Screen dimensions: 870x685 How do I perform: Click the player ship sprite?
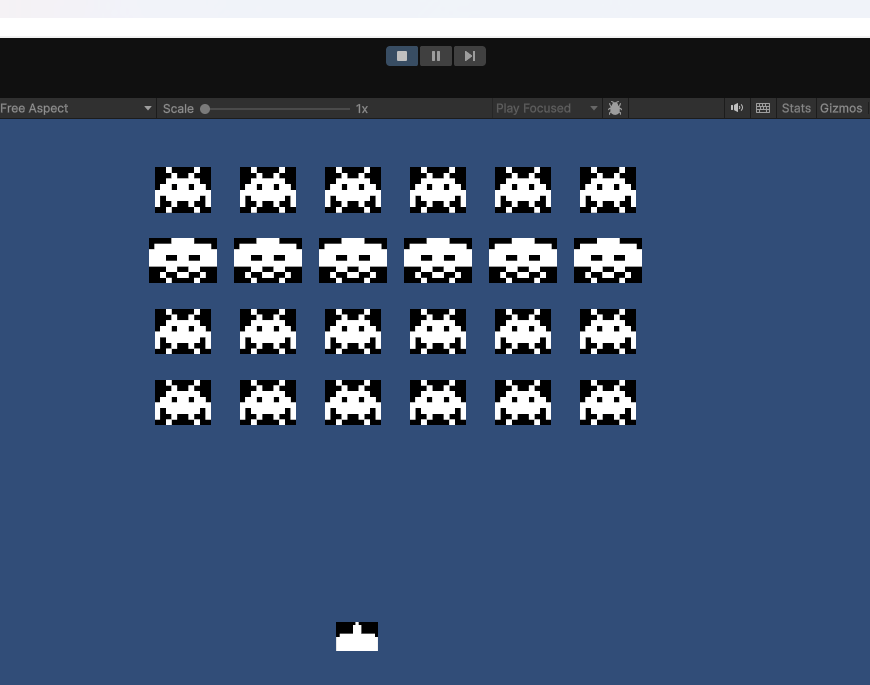(x=357, y=637)
